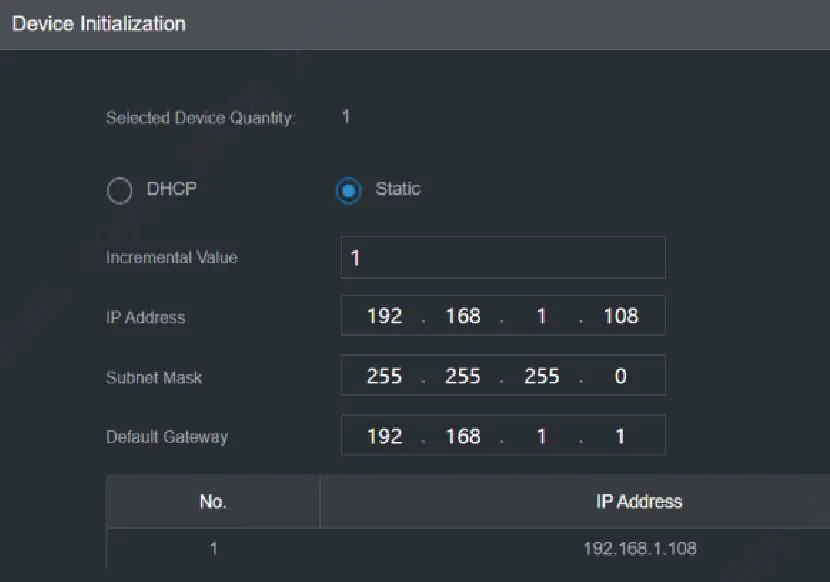830x582 pixels.
Task: Click the IP Address column header
Action: [638, 501]
